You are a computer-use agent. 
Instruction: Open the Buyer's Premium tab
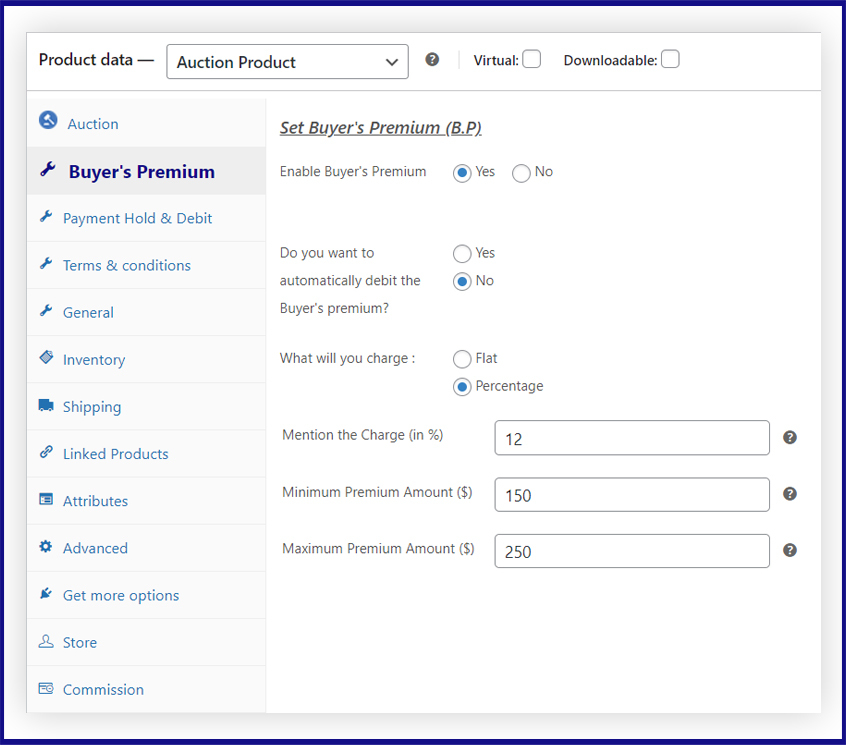146,171
